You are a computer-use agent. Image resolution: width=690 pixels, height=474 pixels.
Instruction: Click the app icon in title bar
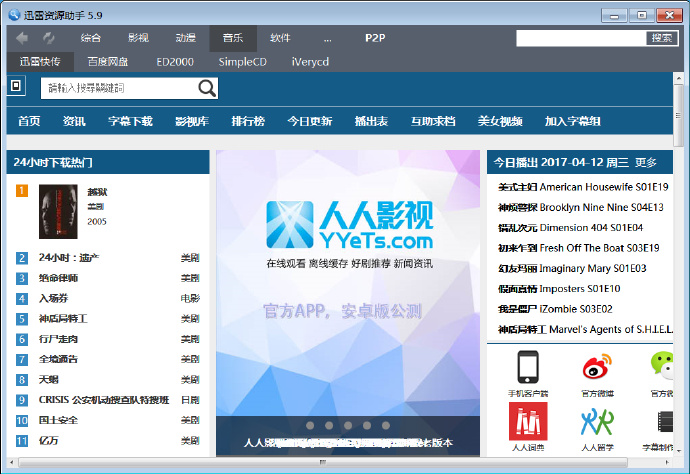[14, 15]
